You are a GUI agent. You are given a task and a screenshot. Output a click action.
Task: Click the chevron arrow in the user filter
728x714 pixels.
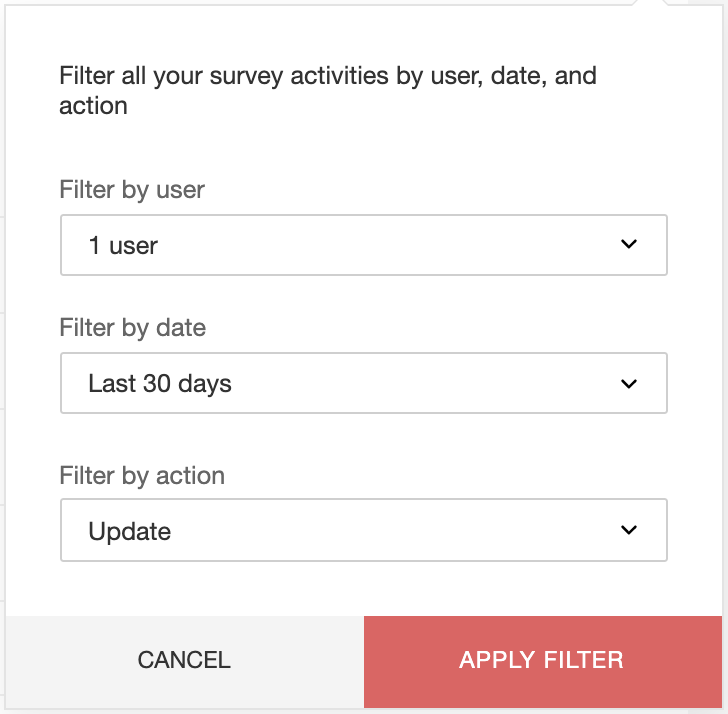[x=629, y=245]
